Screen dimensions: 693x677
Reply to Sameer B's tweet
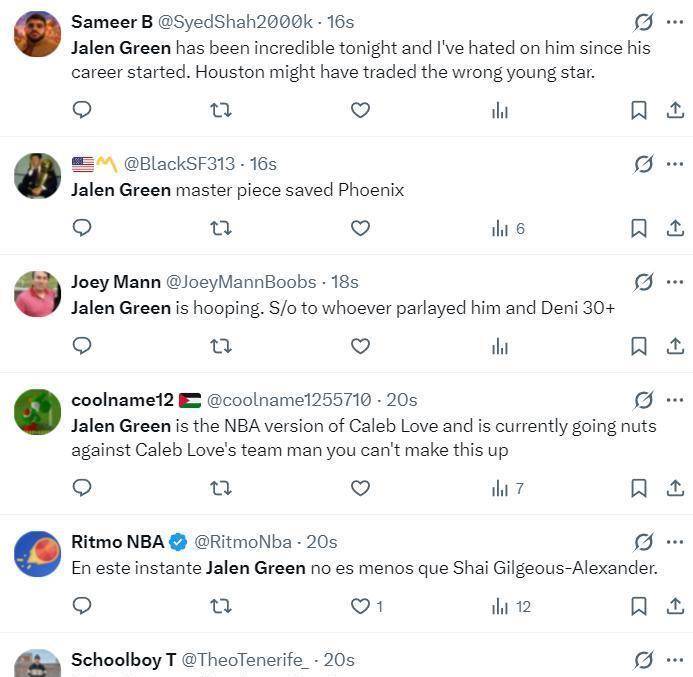pos(82,110)
